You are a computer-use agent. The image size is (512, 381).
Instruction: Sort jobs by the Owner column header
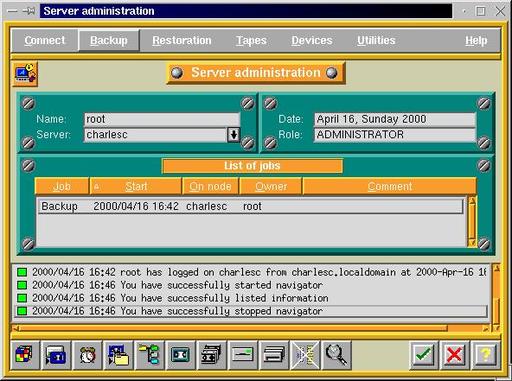click(271, 186)
